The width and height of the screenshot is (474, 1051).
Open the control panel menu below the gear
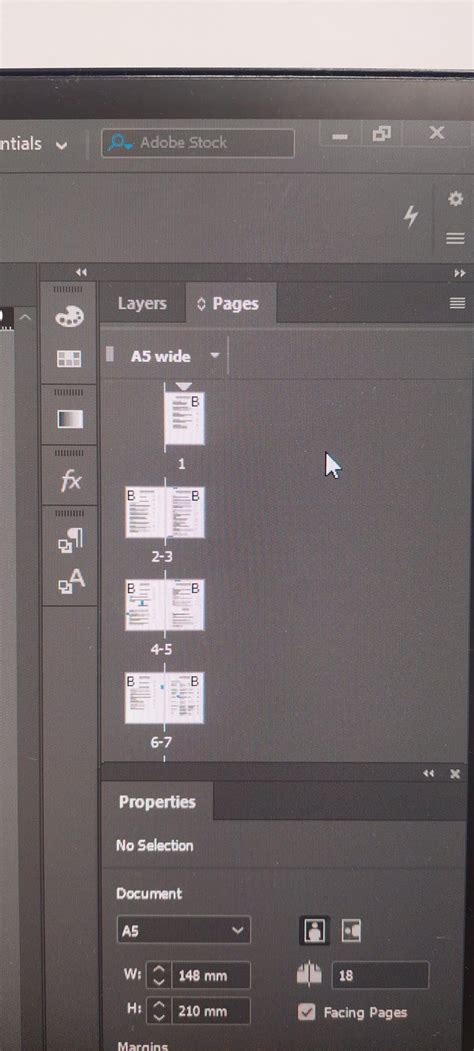pos(455,238)
